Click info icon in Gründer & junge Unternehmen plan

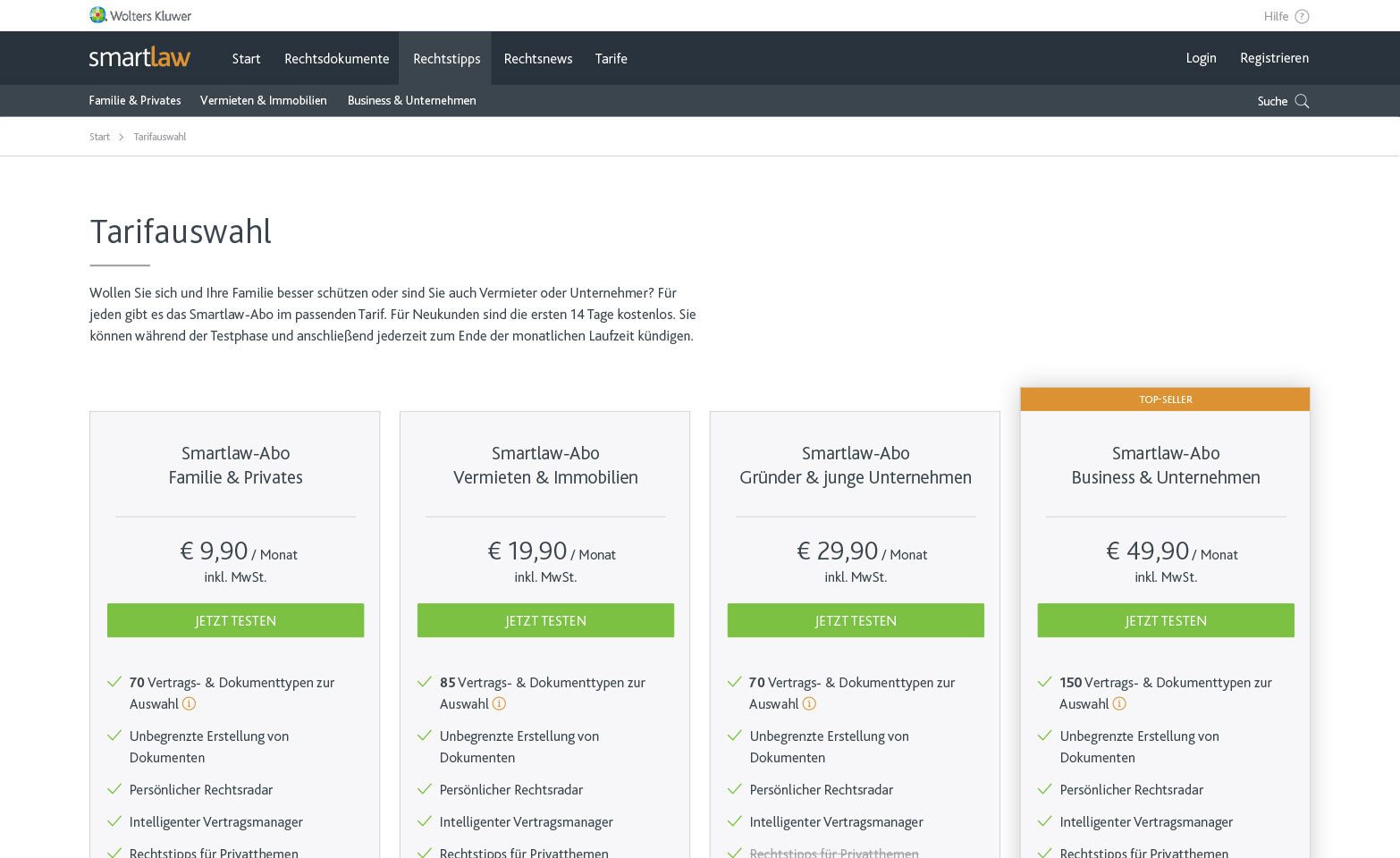pos(809,703)
